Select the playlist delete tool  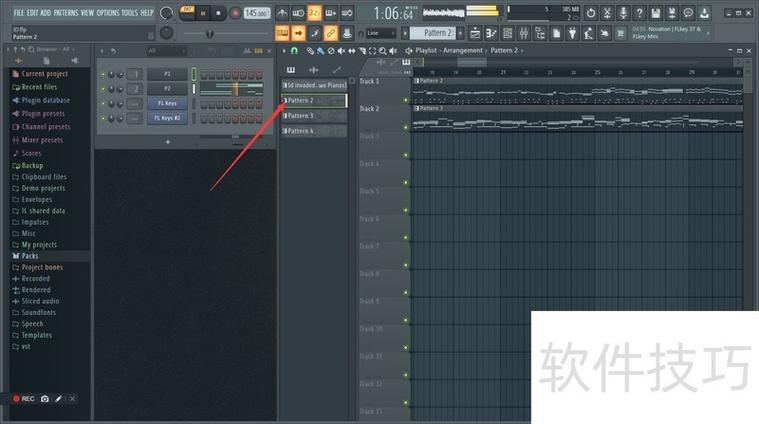tap(331, 50)
